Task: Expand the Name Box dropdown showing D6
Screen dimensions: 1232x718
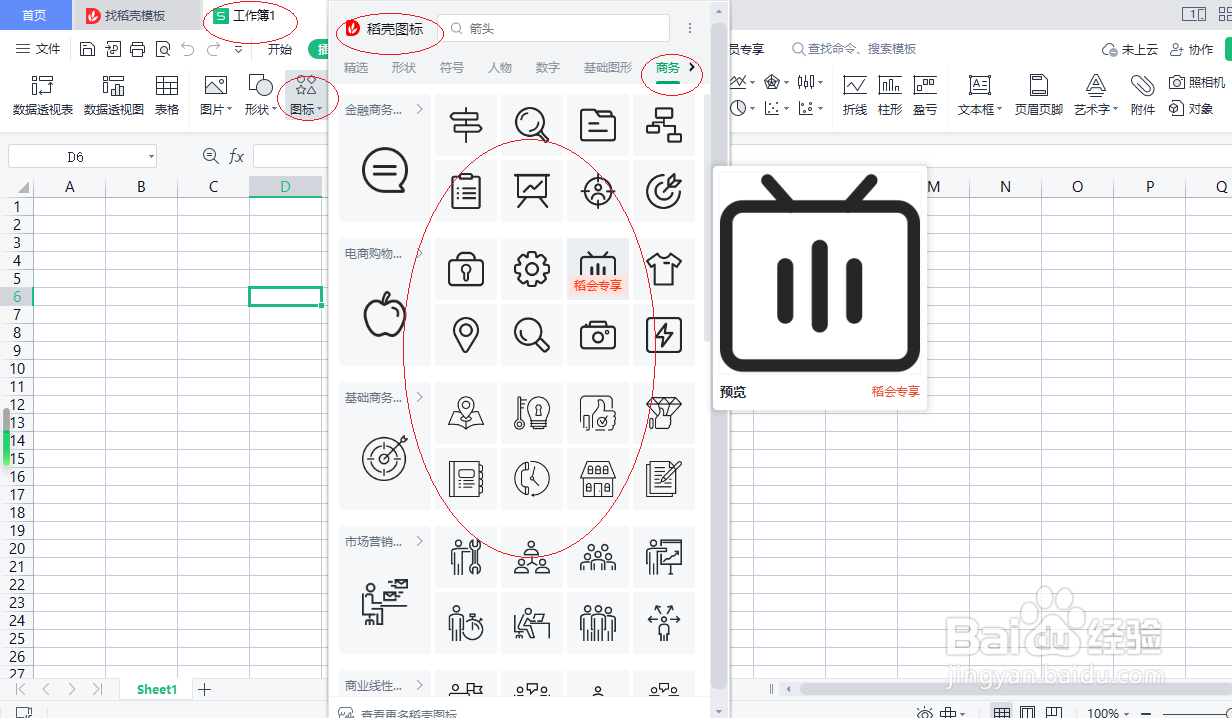Action: pos(151,157)
